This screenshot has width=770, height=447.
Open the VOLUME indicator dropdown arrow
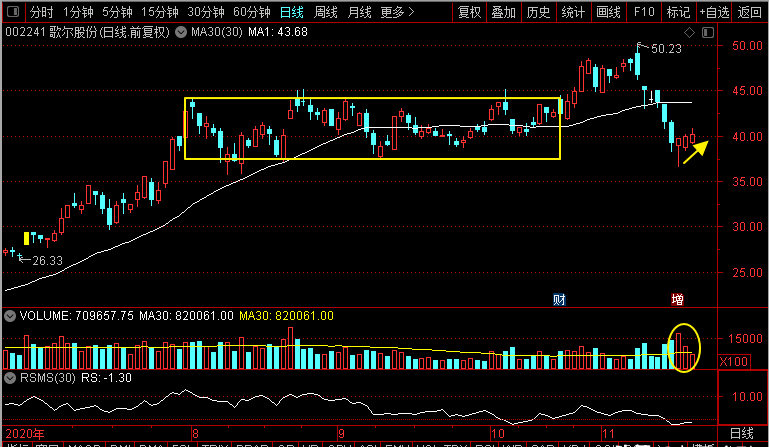(11, 316)
